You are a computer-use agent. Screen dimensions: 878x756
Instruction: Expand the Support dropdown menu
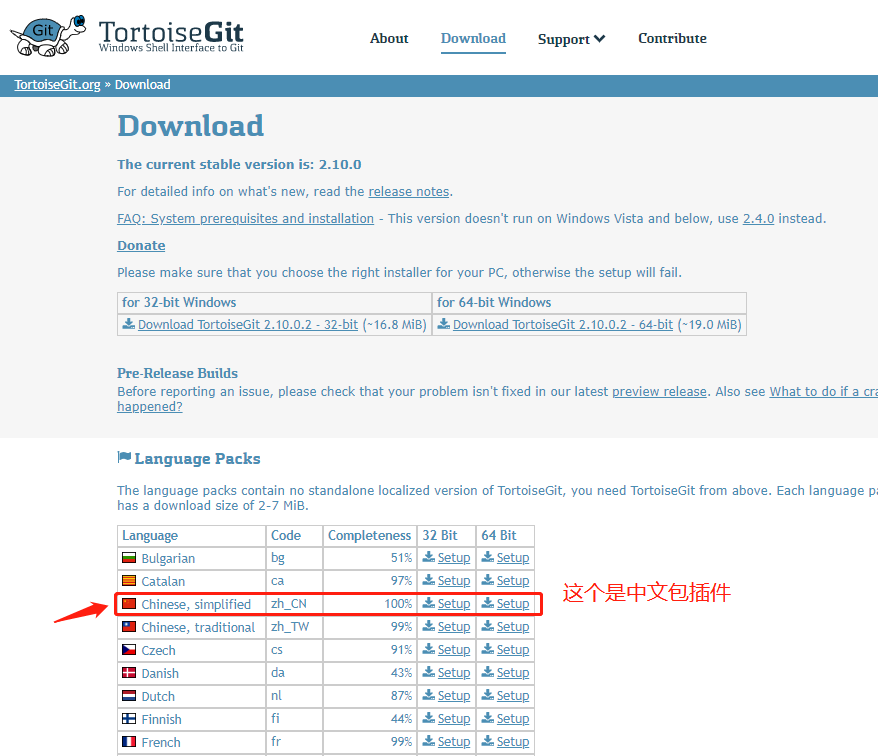click(571, 39)
